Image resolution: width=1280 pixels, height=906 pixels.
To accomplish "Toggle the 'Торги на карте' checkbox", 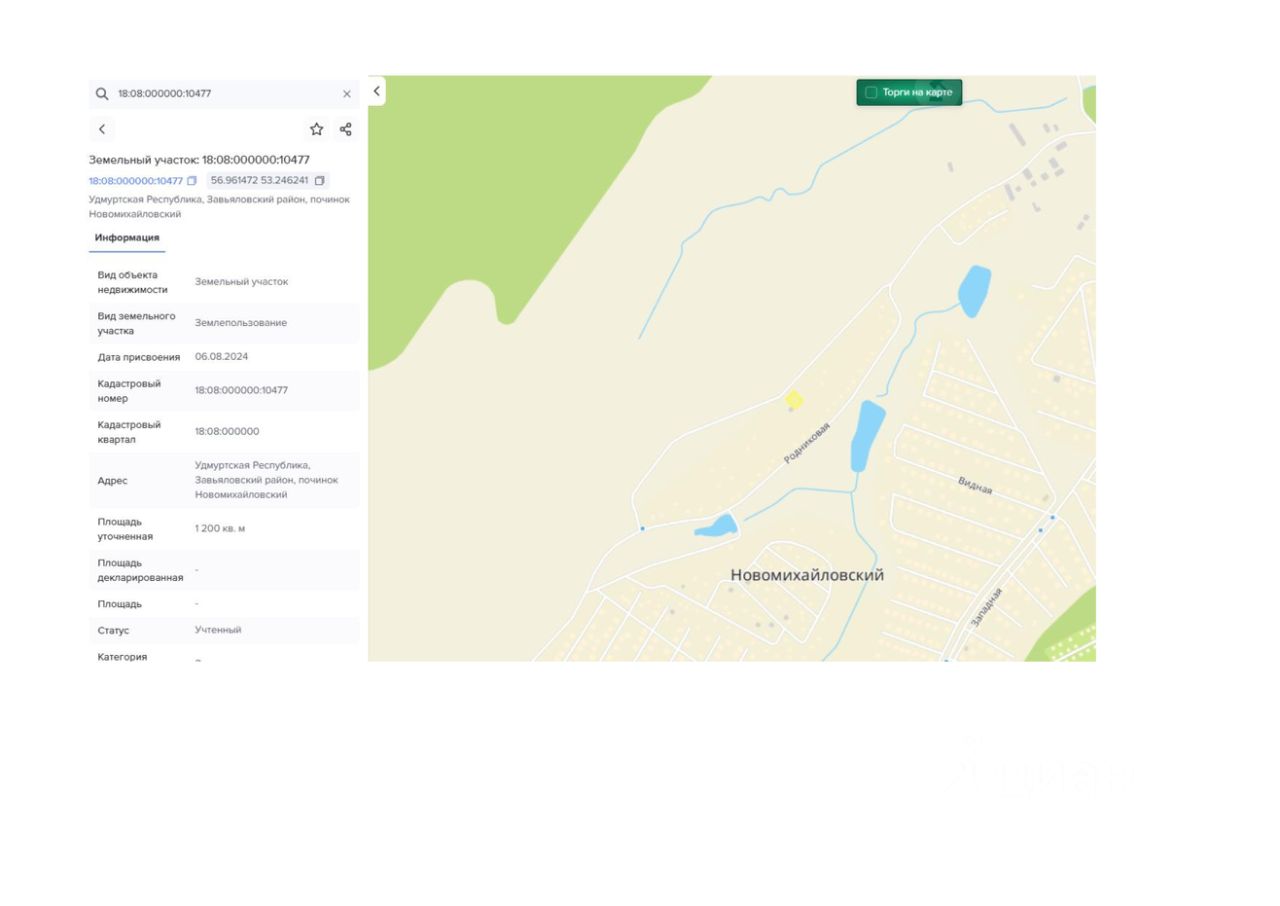I will pyautogui.click(x=871, y=92).
